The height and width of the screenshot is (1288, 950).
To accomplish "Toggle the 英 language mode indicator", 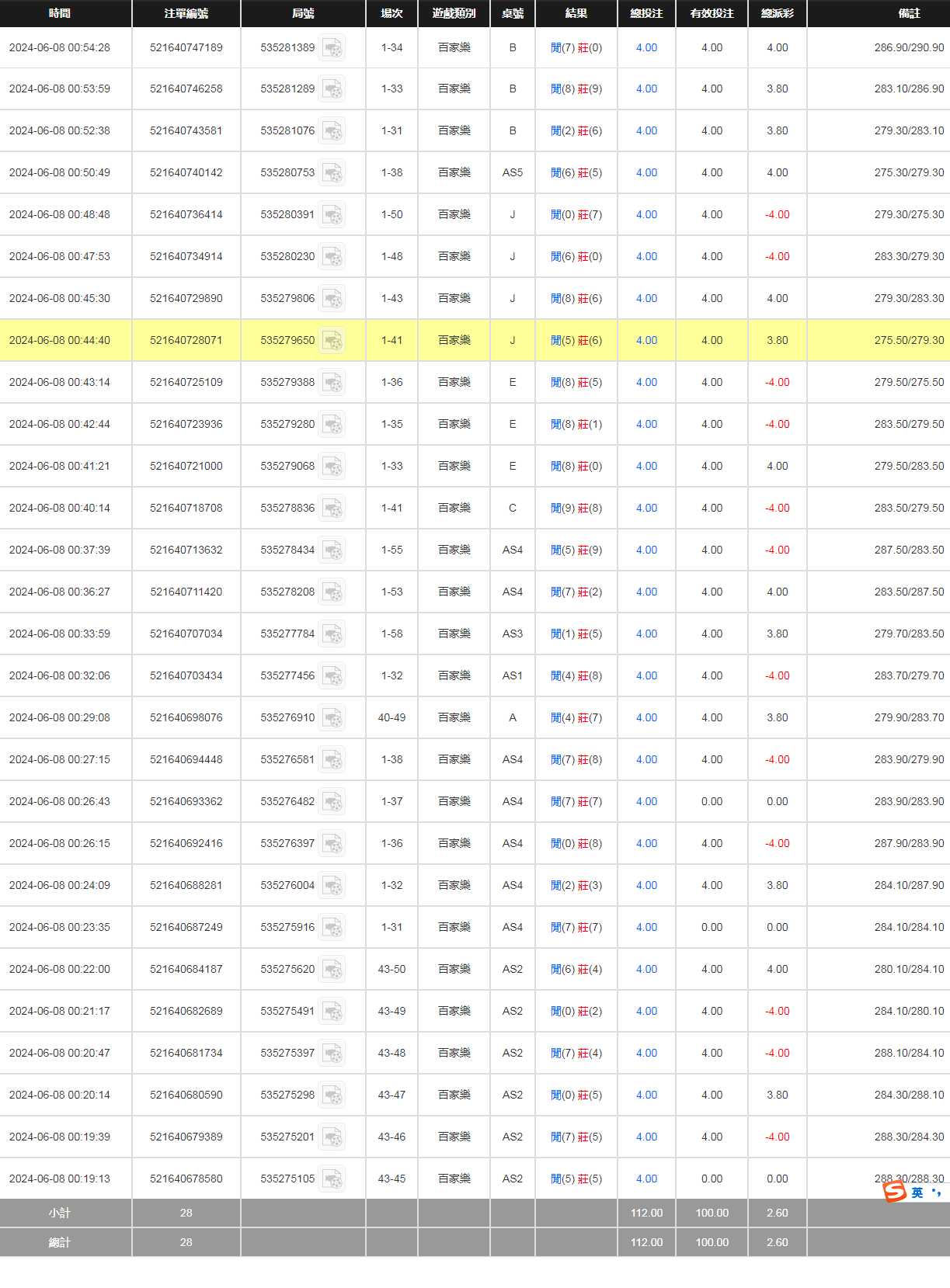I will click(917, 1193).
